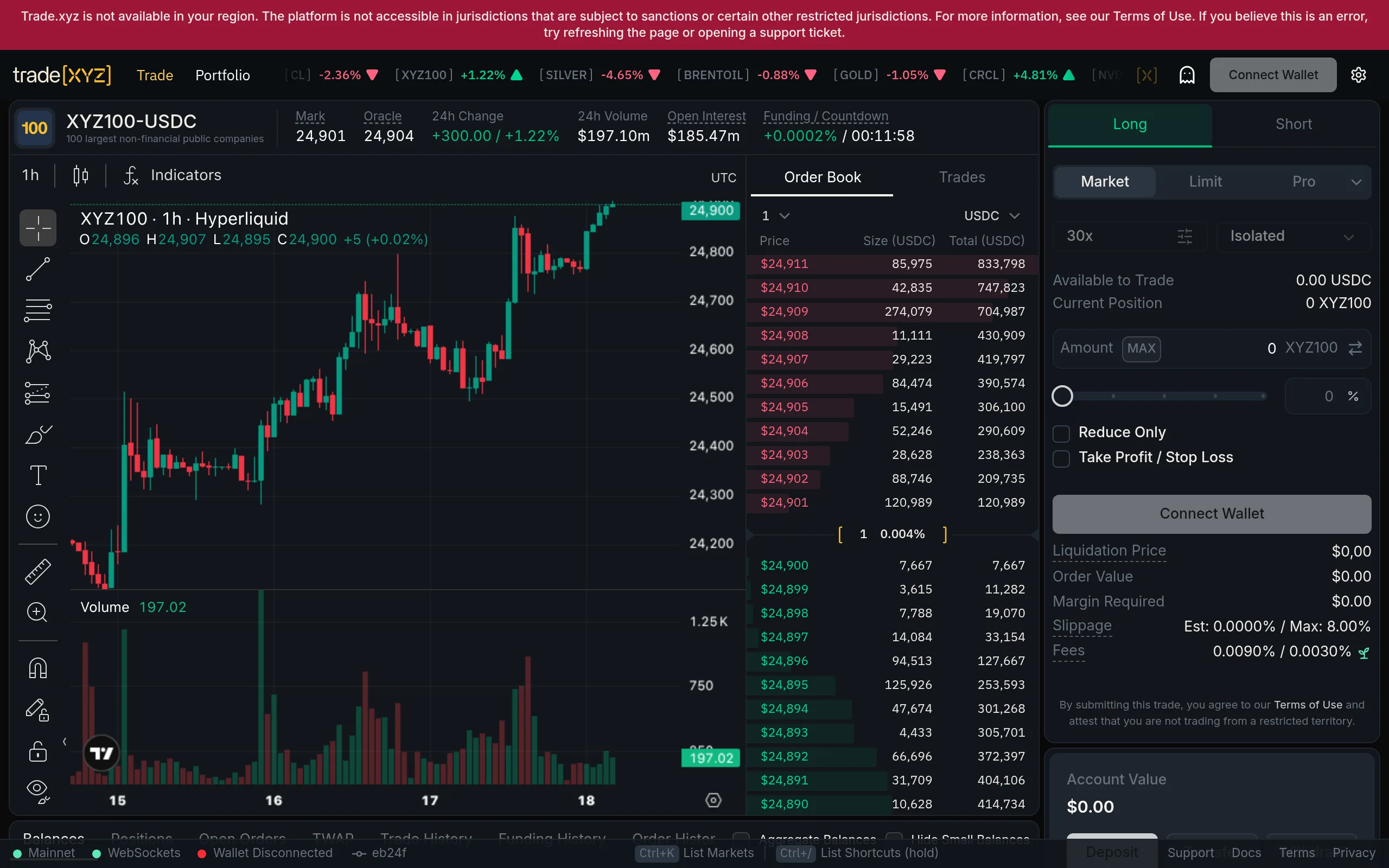Click the TradingView logo on chart
This screenshot has height=868, width=1389.
pyautogui.click(x=101, y=753)
